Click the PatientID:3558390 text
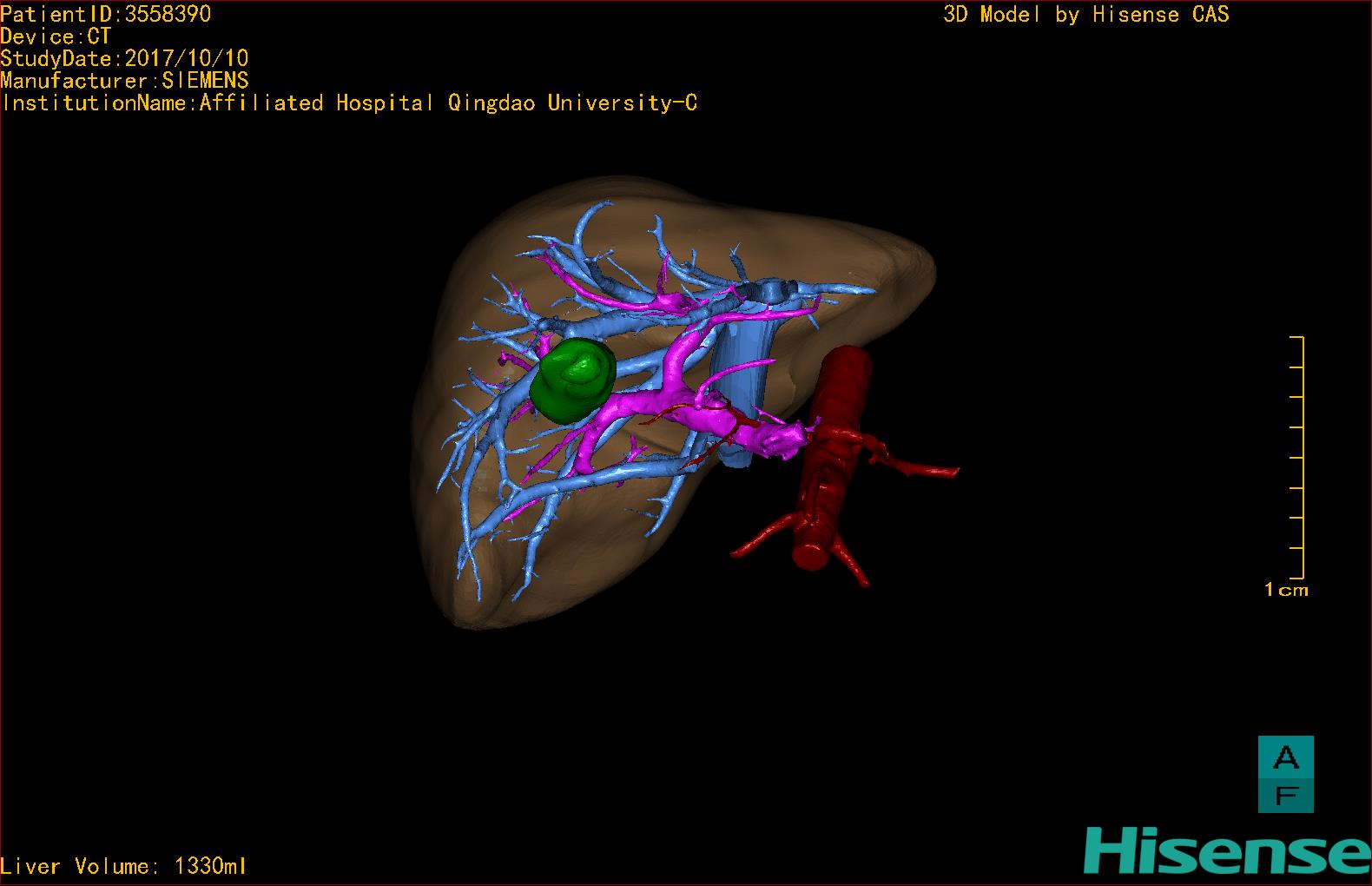 pos(106,14)
